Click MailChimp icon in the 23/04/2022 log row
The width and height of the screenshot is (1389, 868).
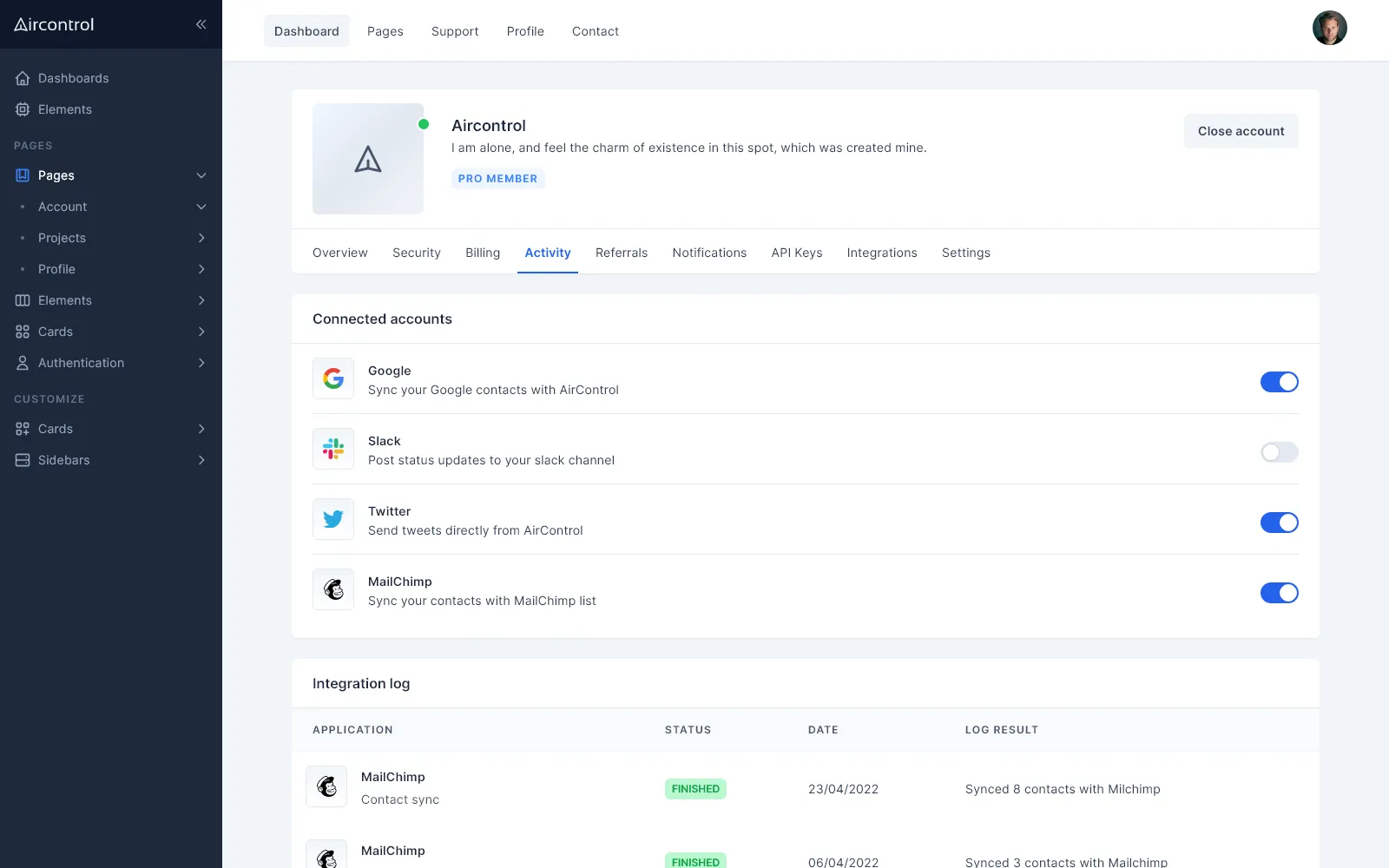(326, 786)
